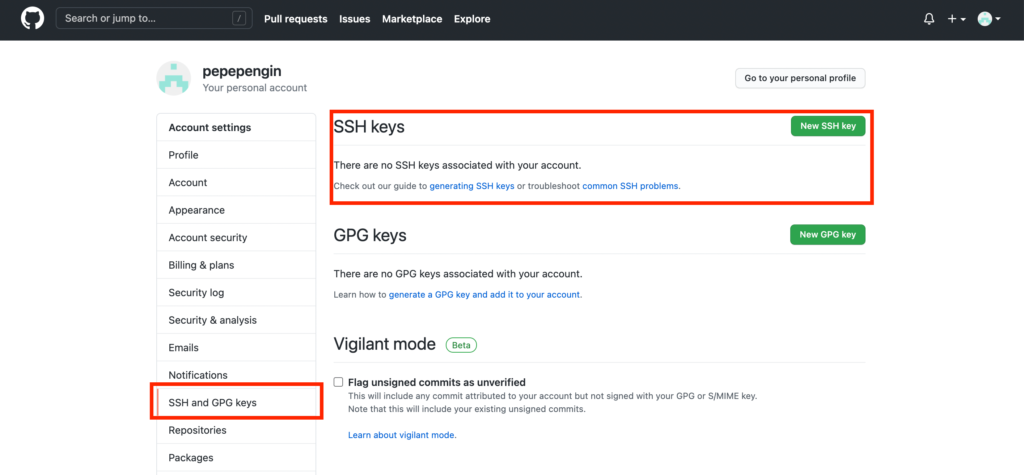Select Account in settings sidebar
The width and height of the screenshot is (1024, 475).
click(x=236, y=182)
